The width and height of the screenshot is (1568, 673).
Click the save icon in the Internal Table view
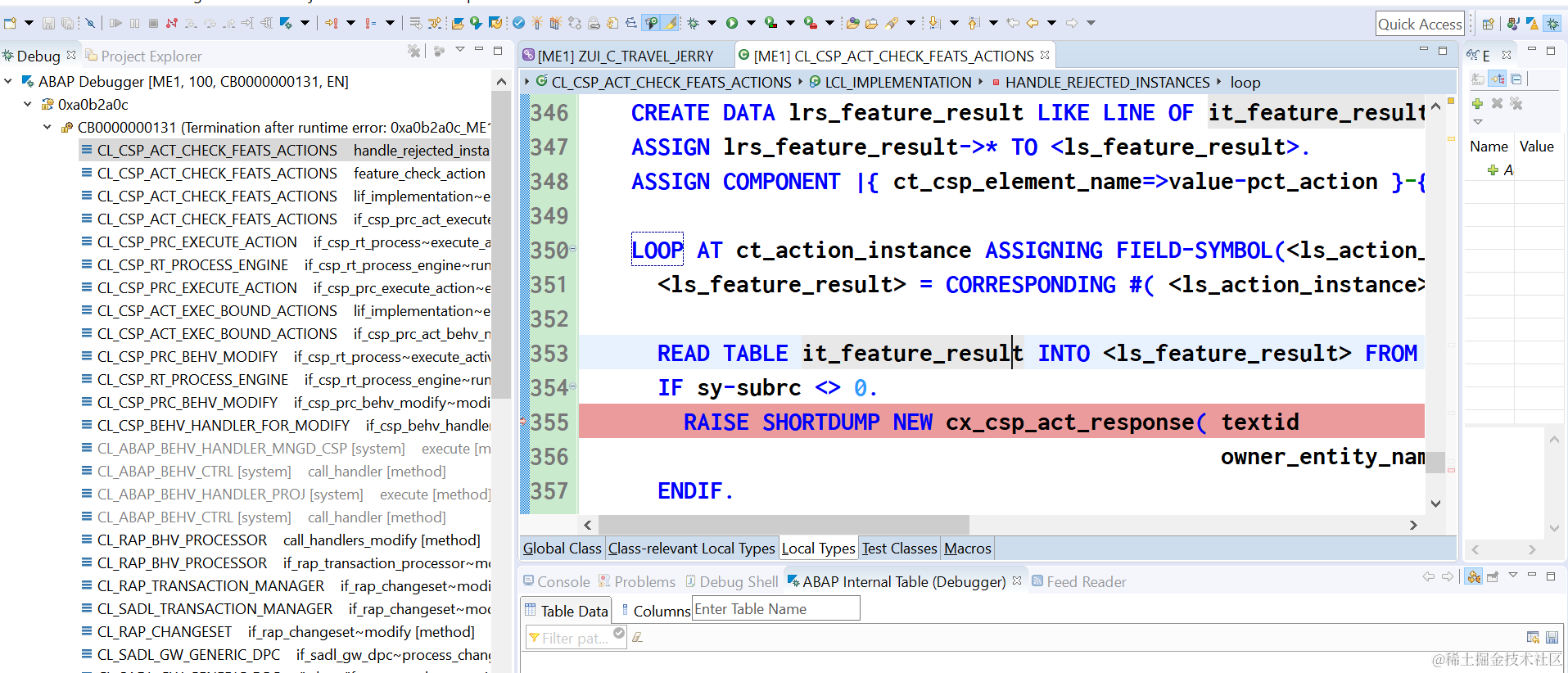click(x=1552, y=637)
